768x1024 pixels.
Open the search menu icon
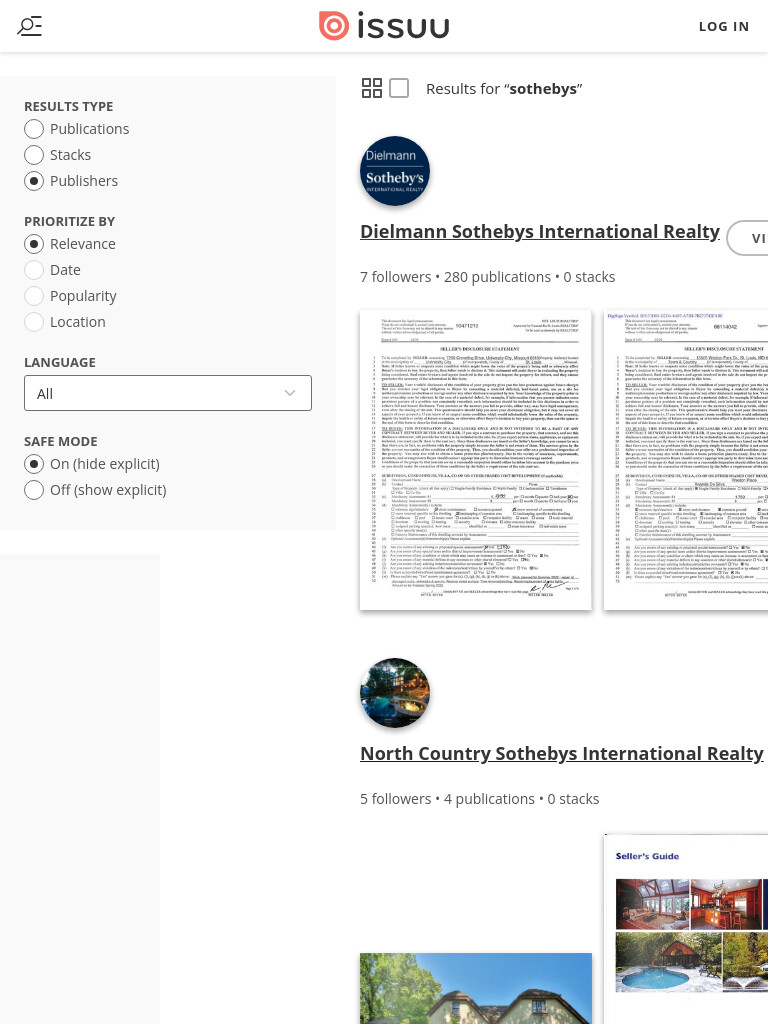tap(29, 26)
